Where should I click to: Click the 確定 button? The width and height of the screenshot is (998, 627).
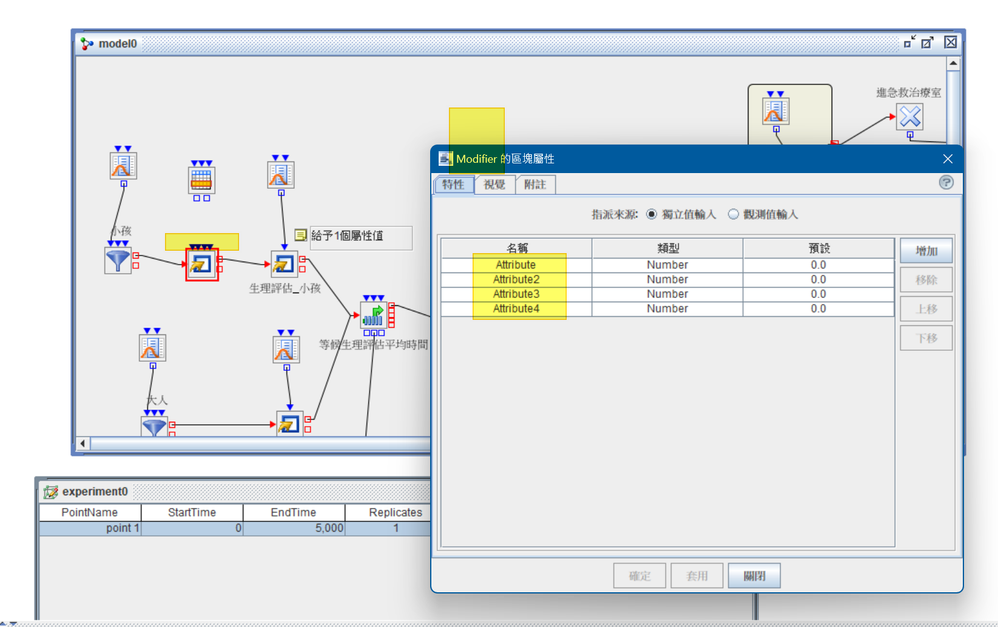[x=640, y=576]
